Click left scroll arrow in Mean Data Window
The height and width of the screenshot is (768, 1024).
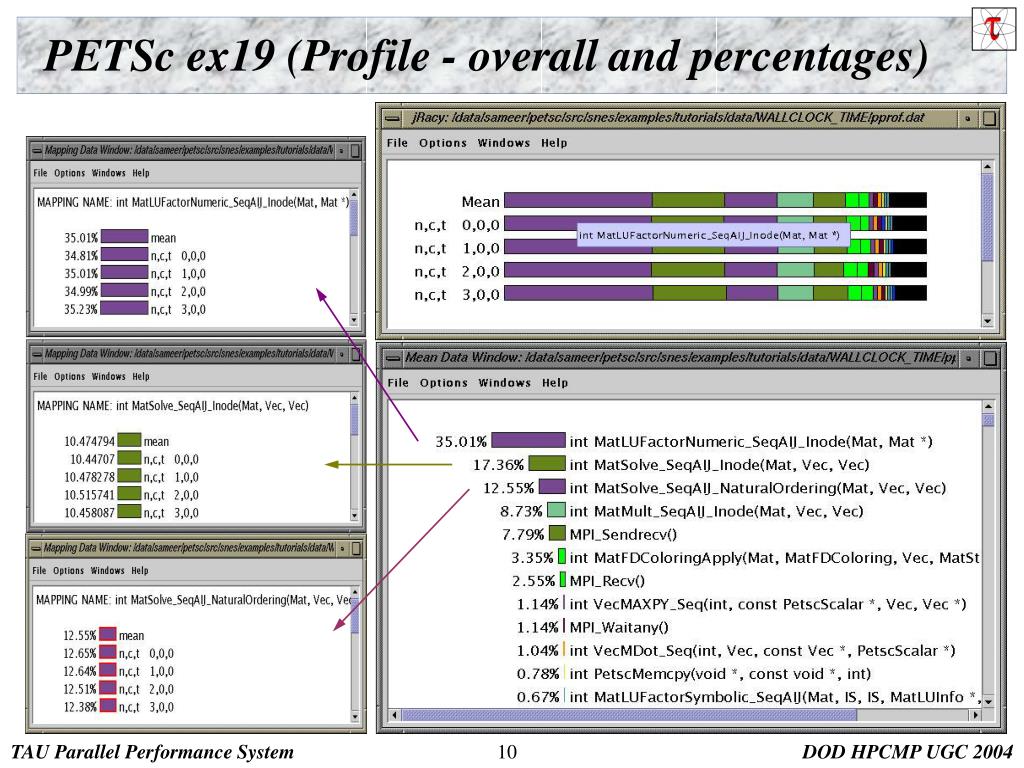(x=394, y=715)
